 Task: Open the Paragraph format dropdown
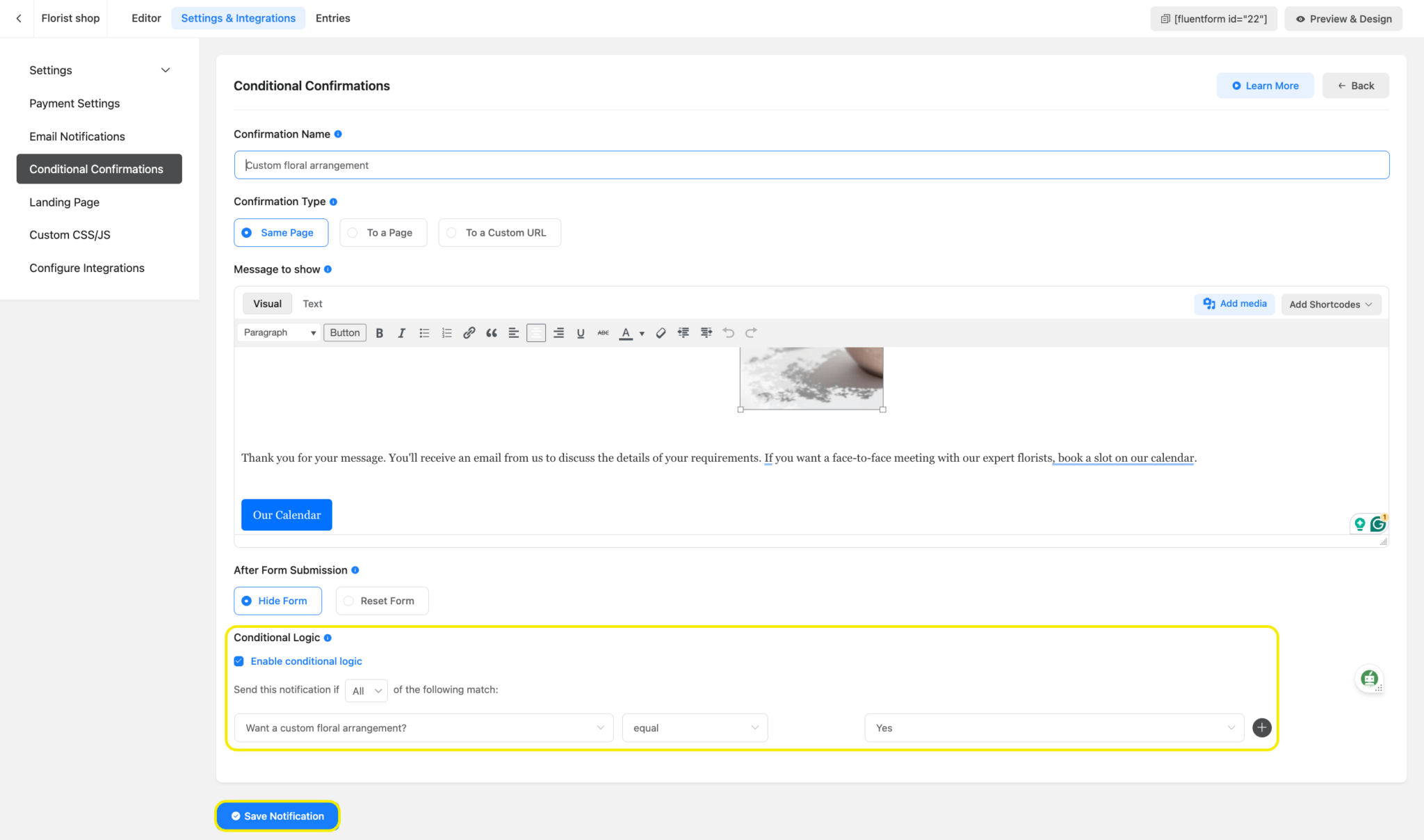[x=280, y=333]
